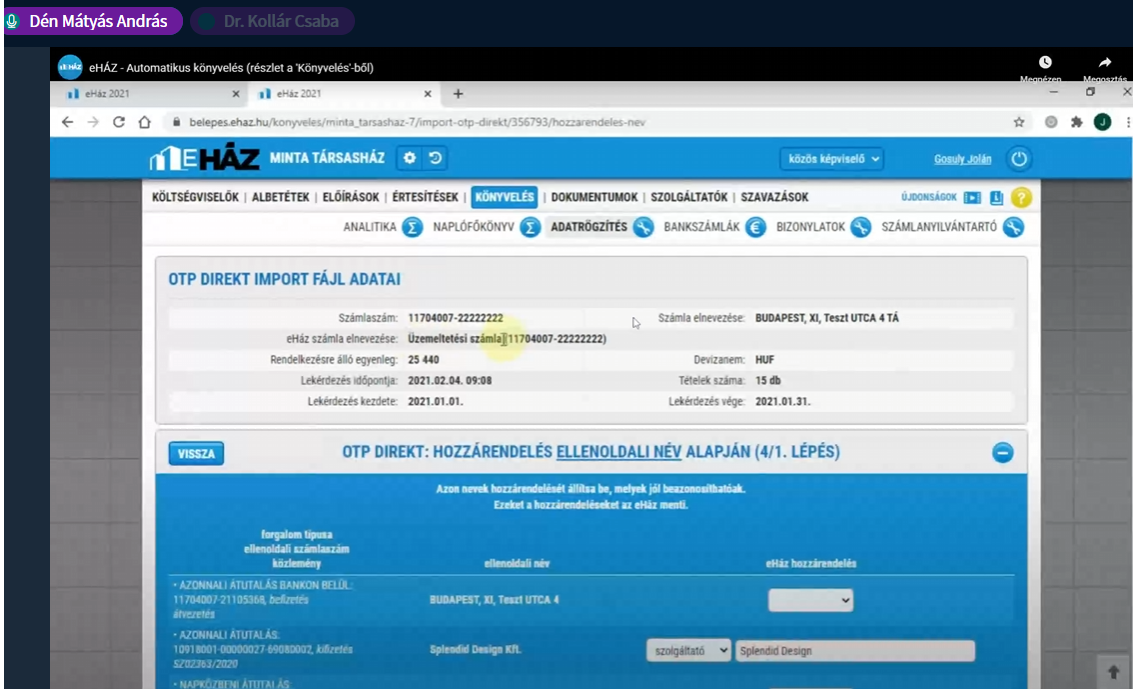The image size is (1134, 689).
Task: Click the euro icon next to Bankszámlák
Action: click(756, 227)
